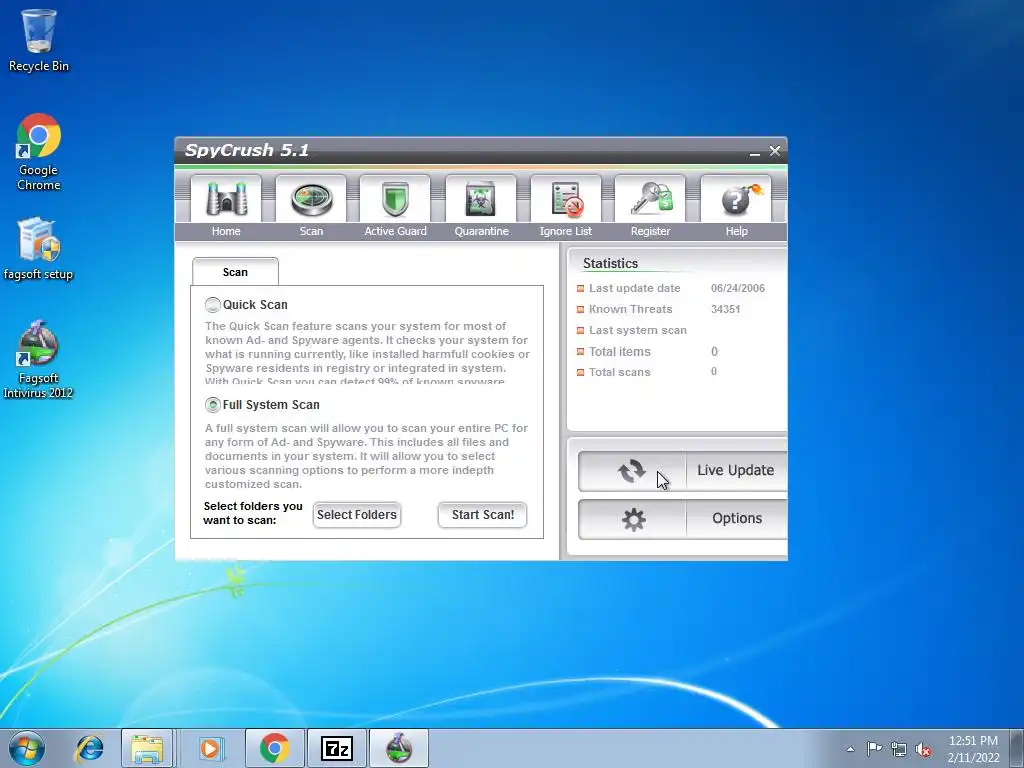
Task: Show hidden system tray icons
Action: click(x=850, y=749)
